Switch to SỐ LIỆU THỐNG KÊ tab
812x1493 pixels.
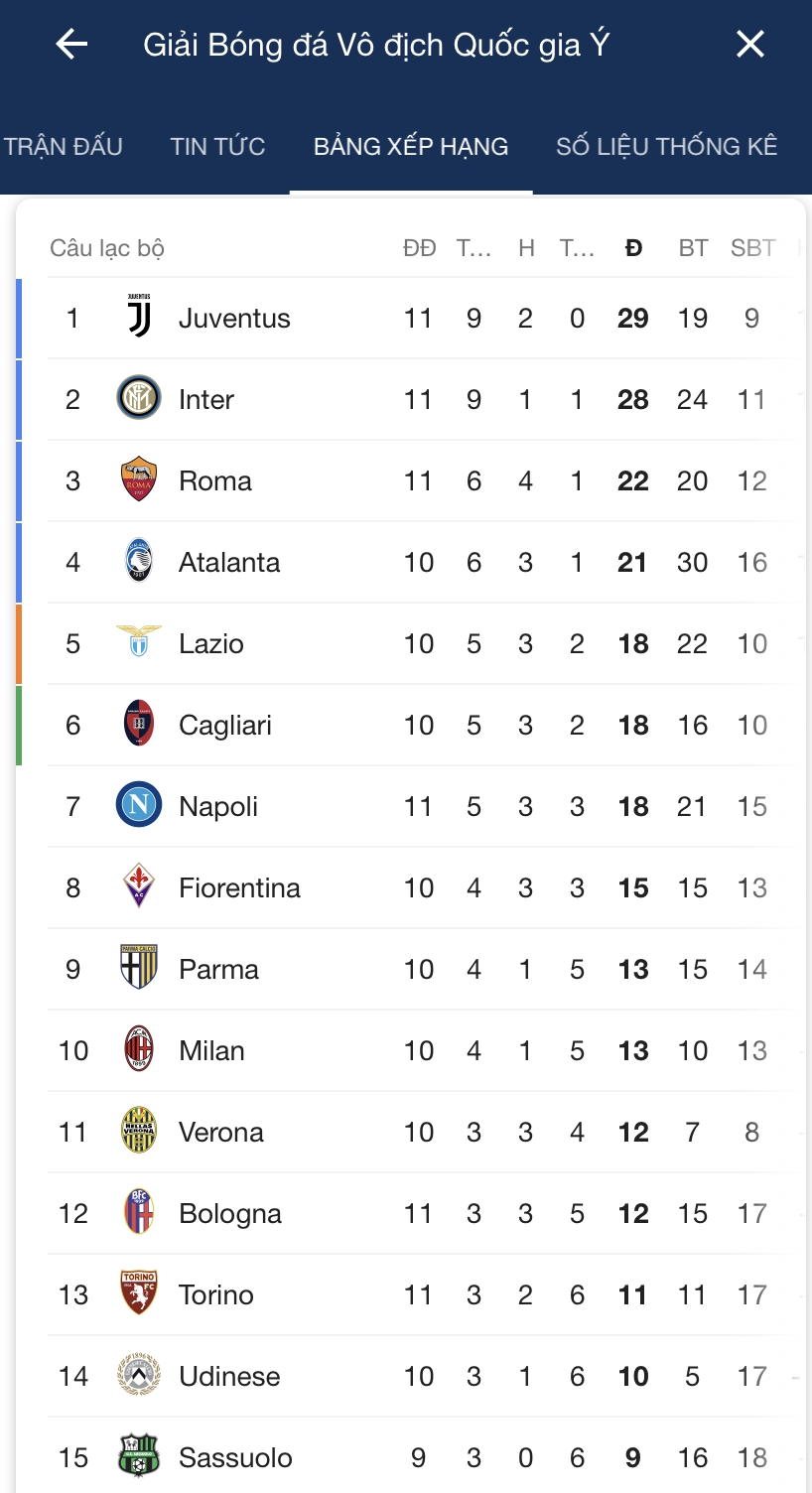[667, 147]
